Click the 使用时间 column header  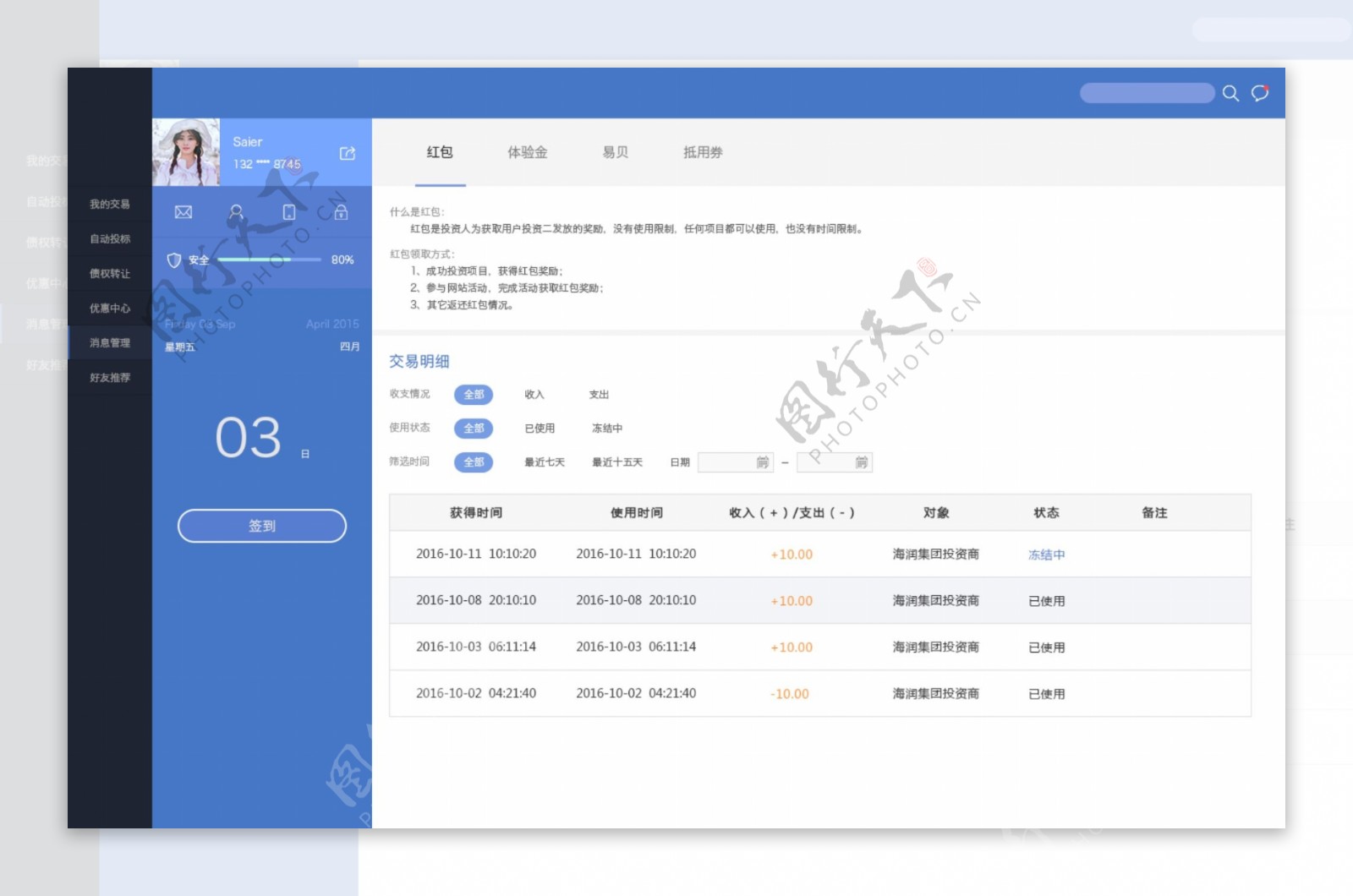(637, 512)
